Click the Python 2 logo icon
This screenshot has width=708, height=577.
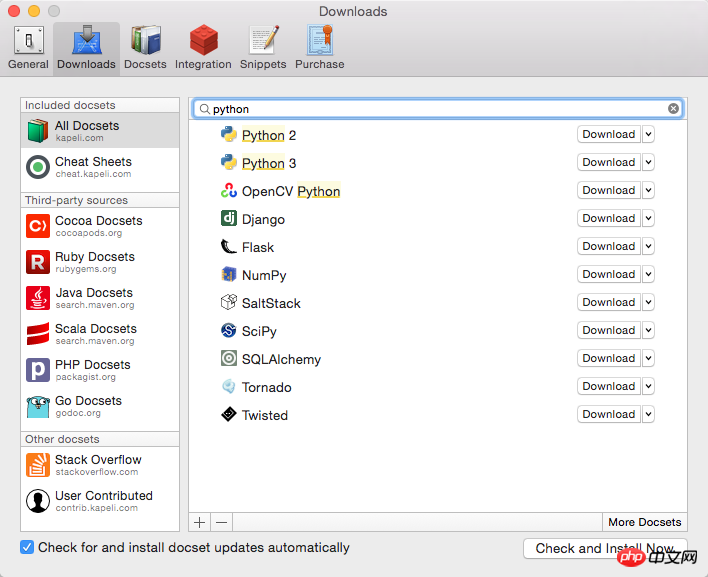point(228,134)
